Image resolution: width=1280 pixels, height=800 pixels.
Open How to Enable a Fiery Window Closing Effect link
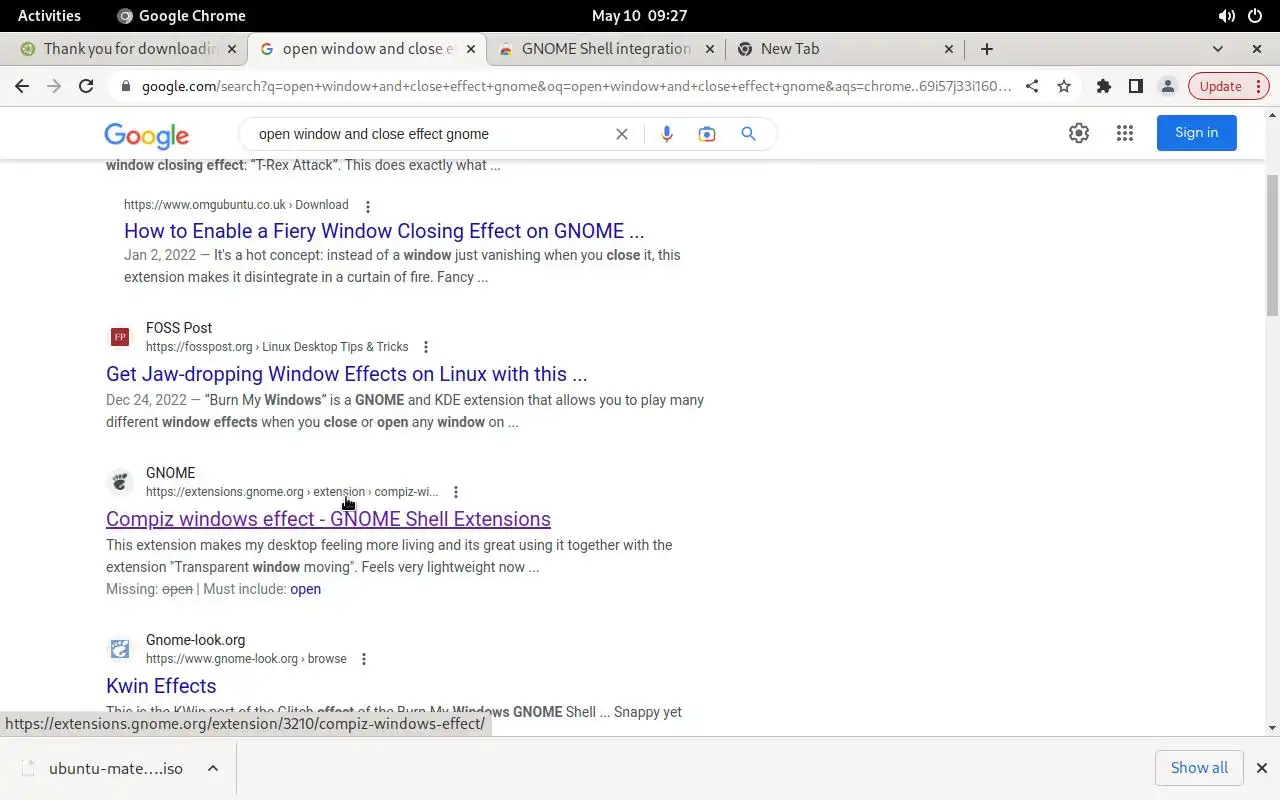[384, 231]
